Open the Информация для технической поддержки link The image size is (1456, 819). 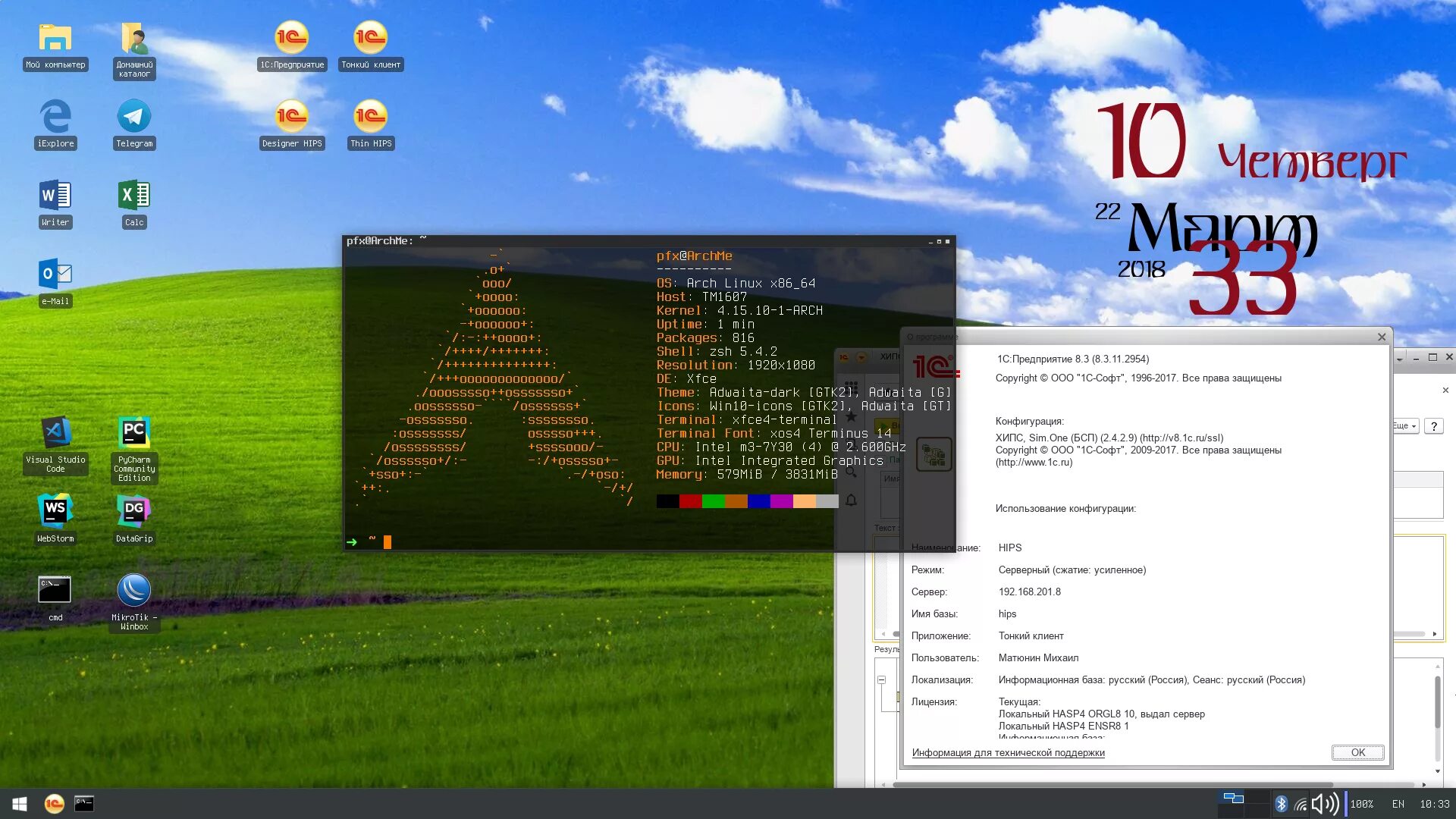click(x=1008, y=753)
